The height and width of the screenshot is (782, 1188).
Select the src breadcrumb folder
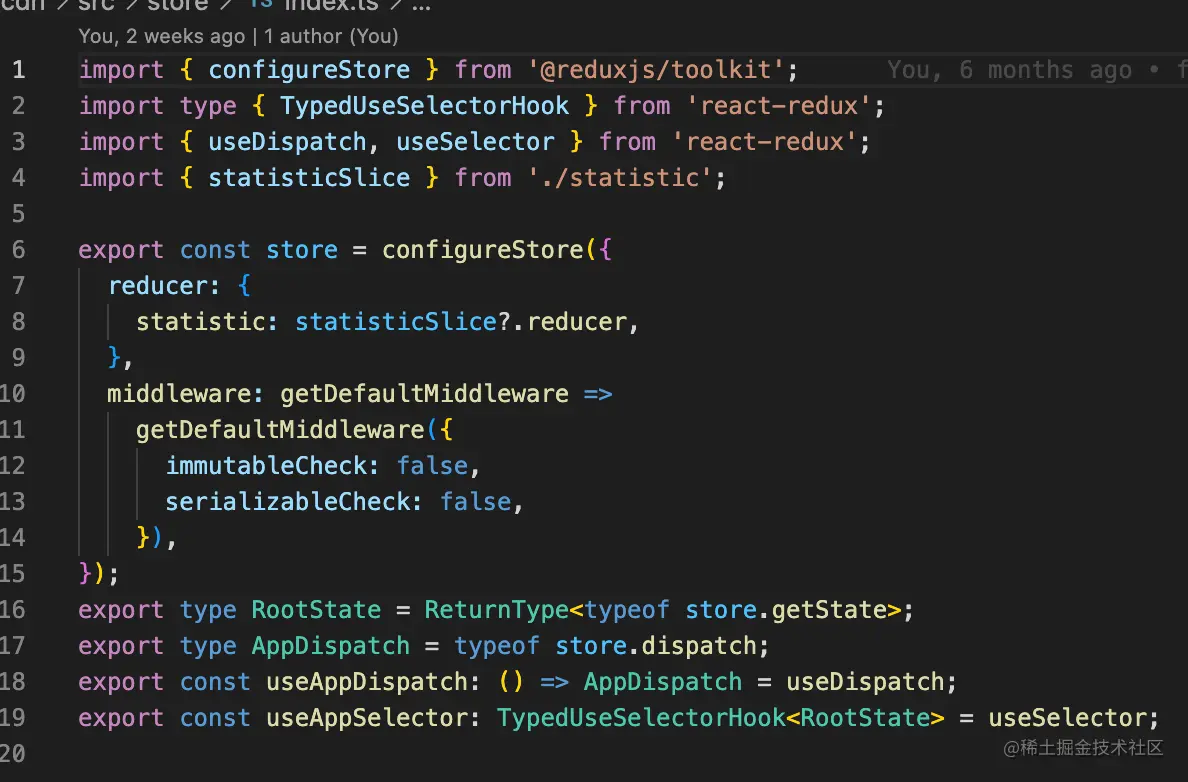(96, 5)
